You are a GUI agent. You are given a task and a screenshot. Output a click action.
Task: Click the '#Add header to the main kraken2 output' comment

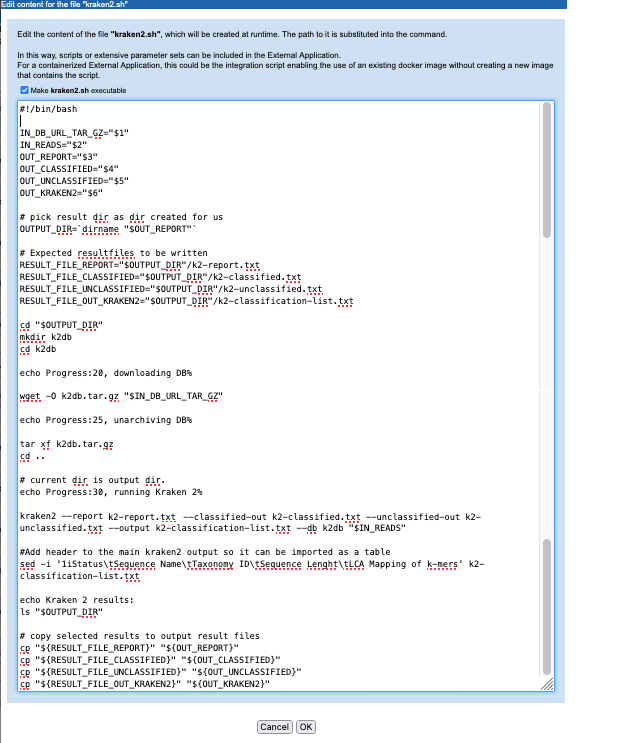coord(205,552)
